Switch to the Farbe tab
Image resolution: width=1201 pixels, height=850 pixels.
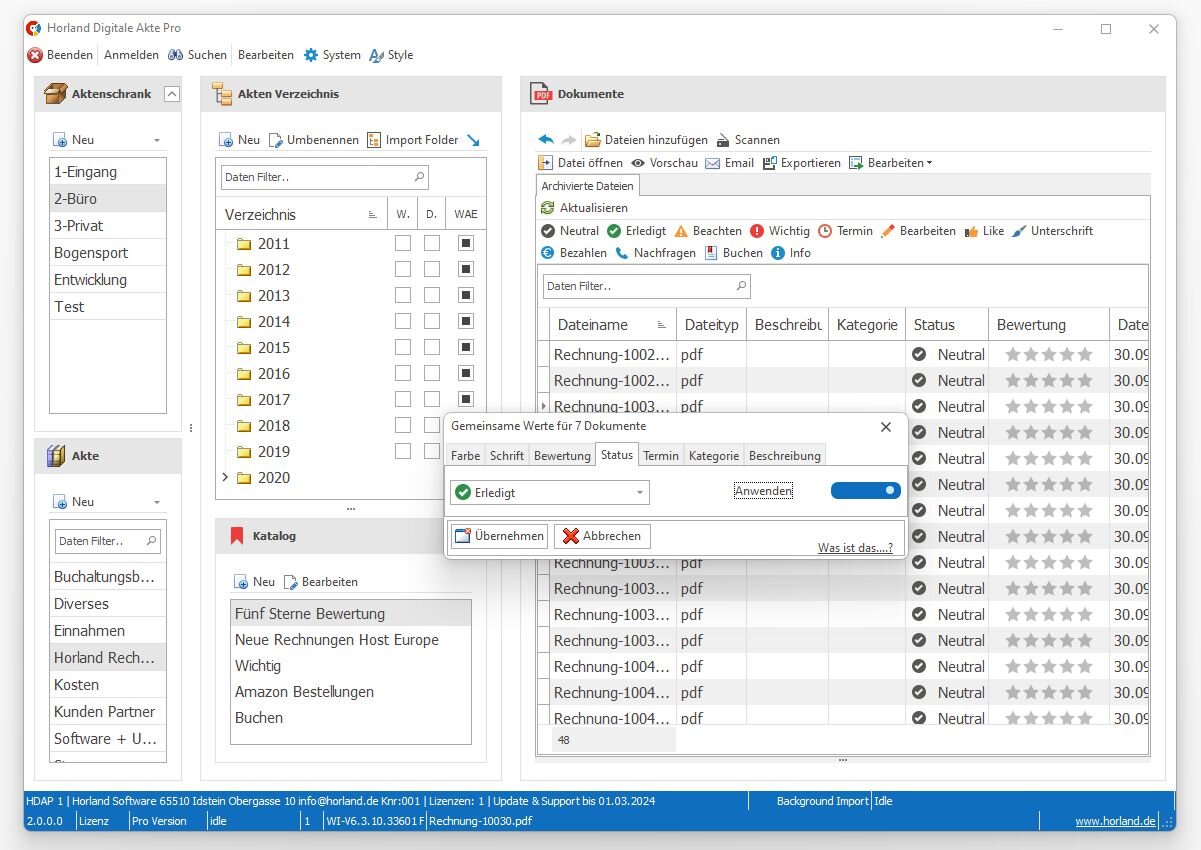[x=465, y=455]
